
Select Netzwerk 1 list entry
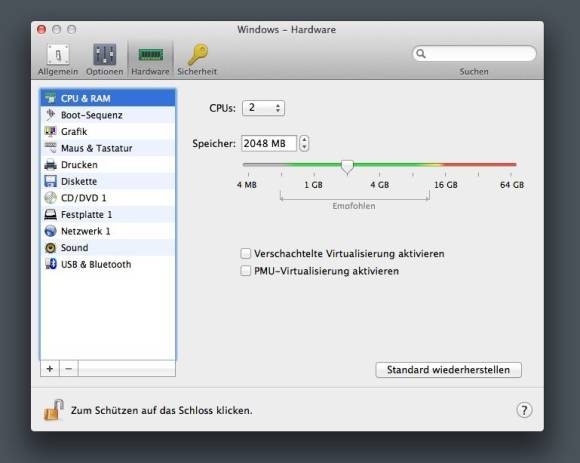point(108,231)
